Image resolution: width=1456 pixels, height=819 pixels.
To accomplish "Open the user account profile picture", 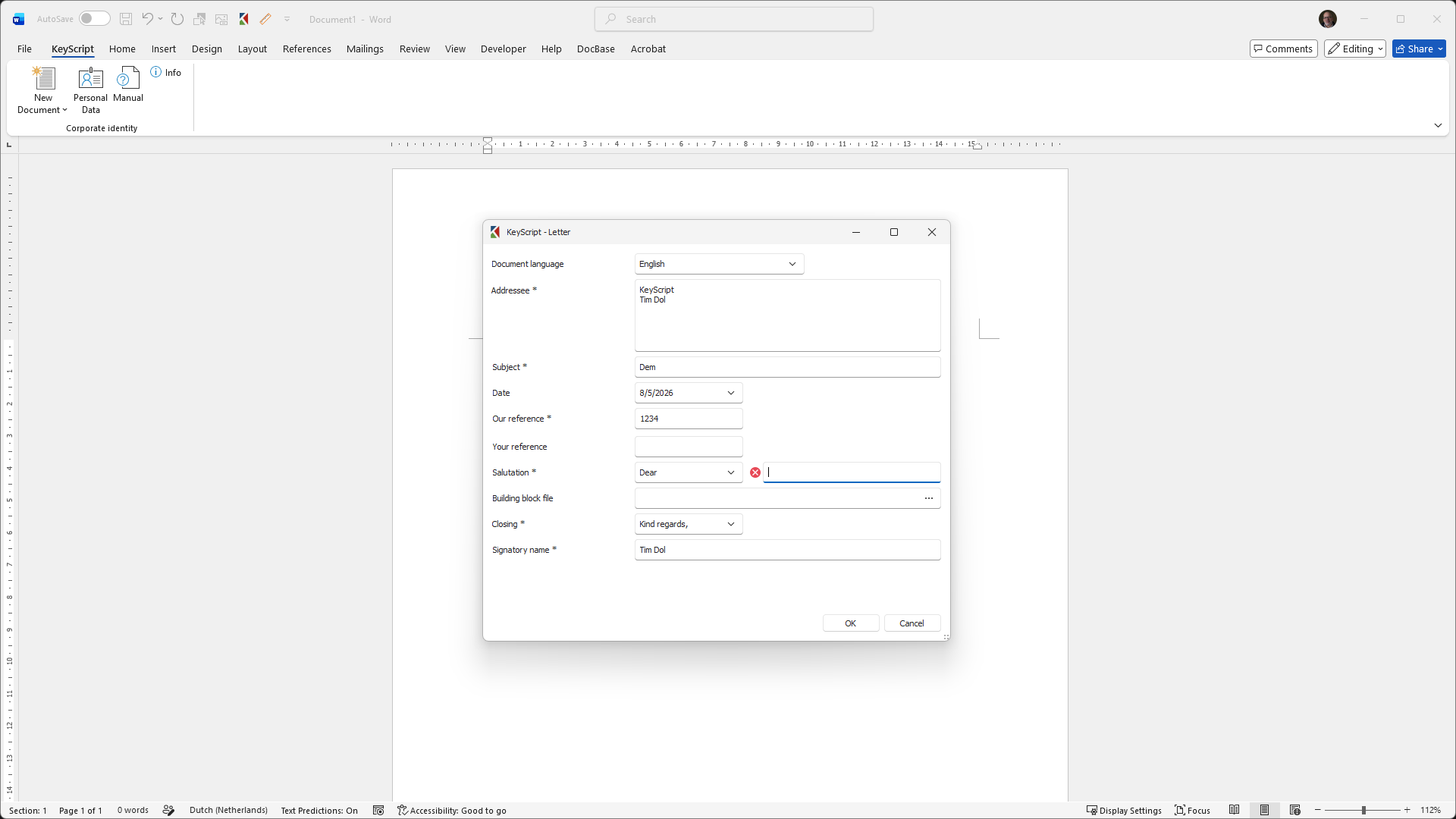I will tap(1328, 19).
